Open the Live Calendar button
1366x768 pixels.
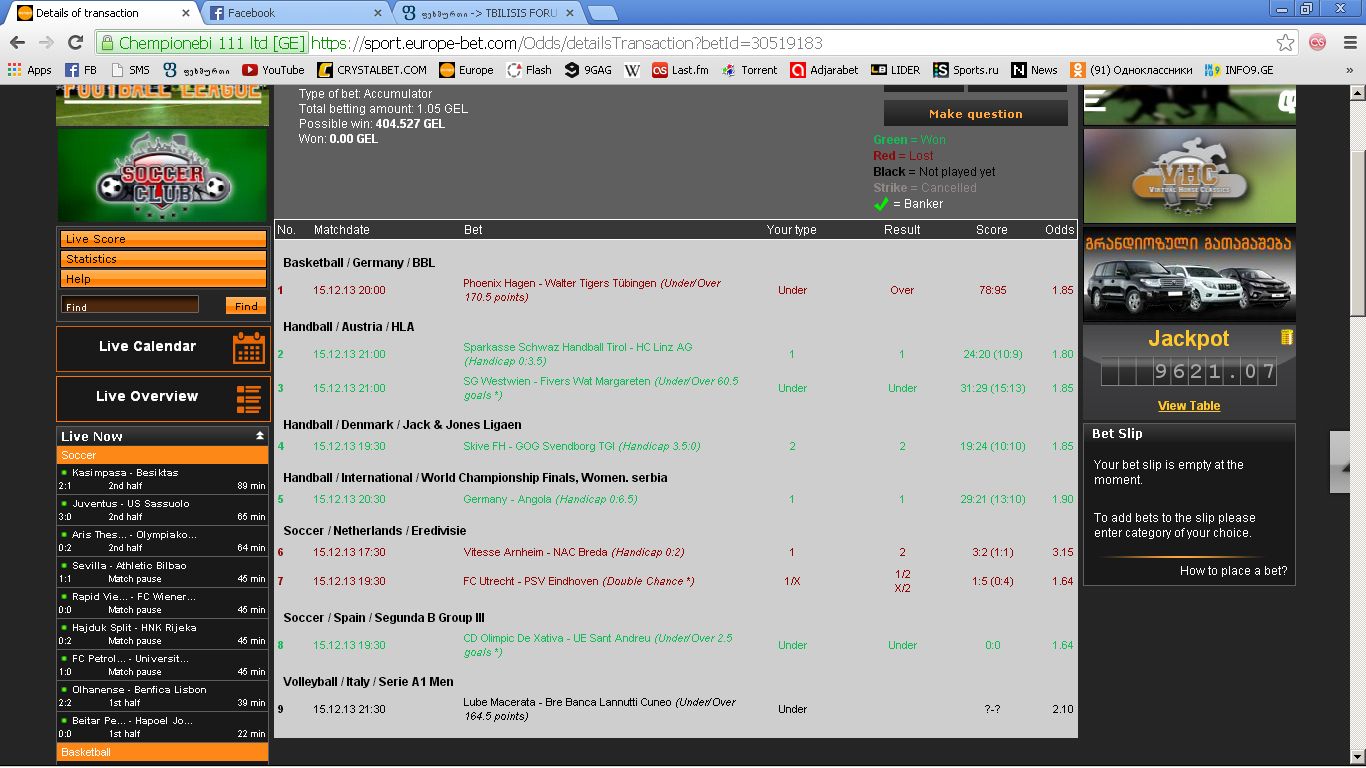pos(163,348)
